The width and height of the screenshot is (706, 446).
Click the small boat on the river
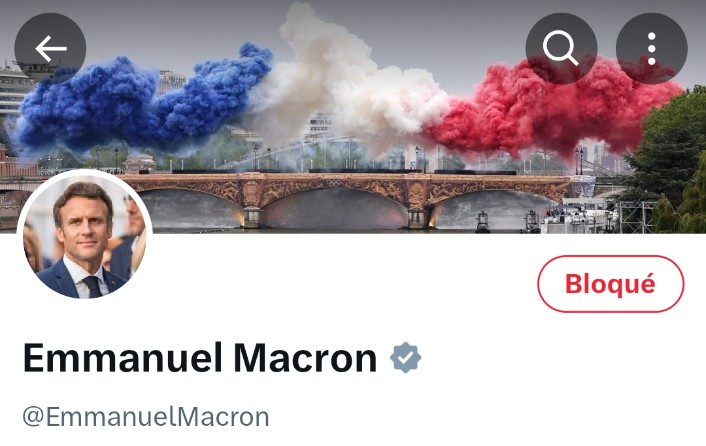coord(482,222)
